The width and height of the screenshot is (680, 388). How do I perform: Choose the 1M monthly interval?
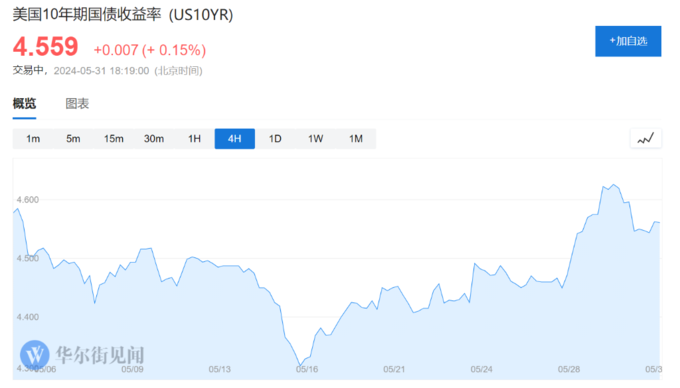(356, 139)
